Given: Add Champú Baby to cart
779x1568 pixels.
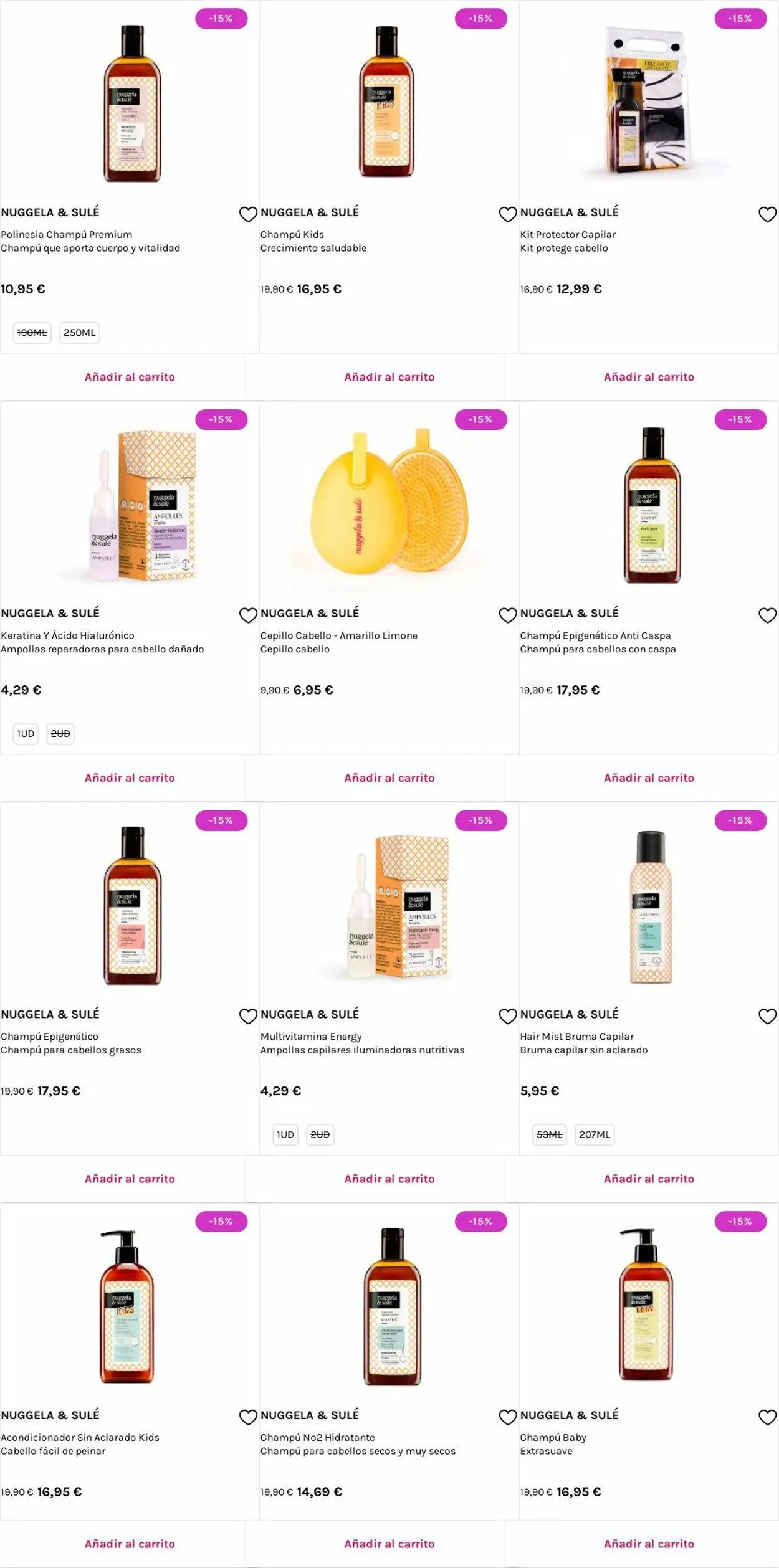Looking at the screenshot, I should (649, 1544).
